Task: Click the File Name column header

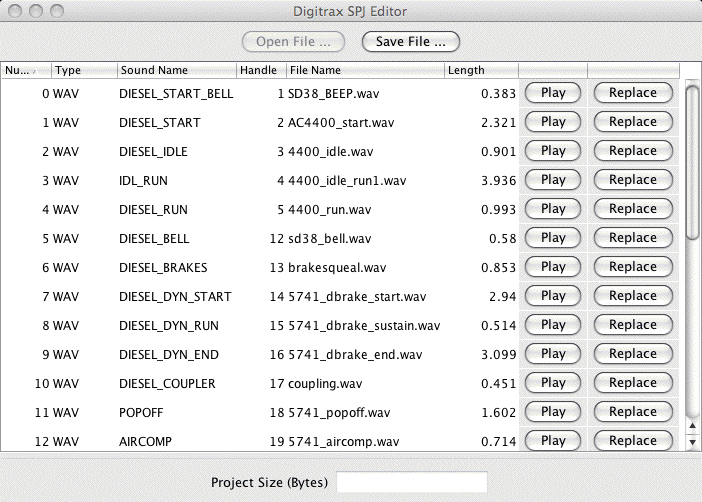Action: [364, 70]
